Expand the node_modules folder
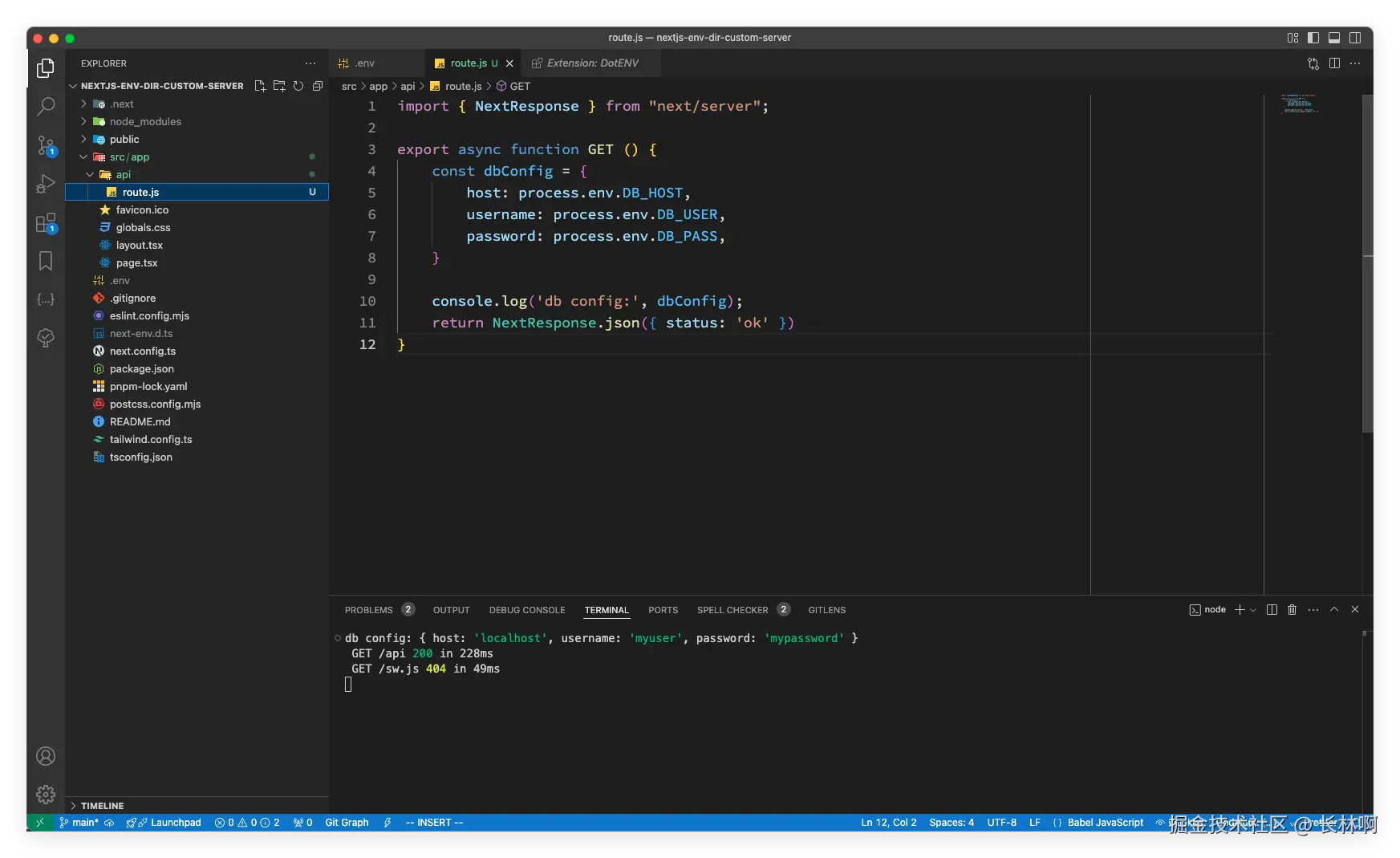Image resolution: width=1400 pixels, height=858 pixels. pos(144,122)
